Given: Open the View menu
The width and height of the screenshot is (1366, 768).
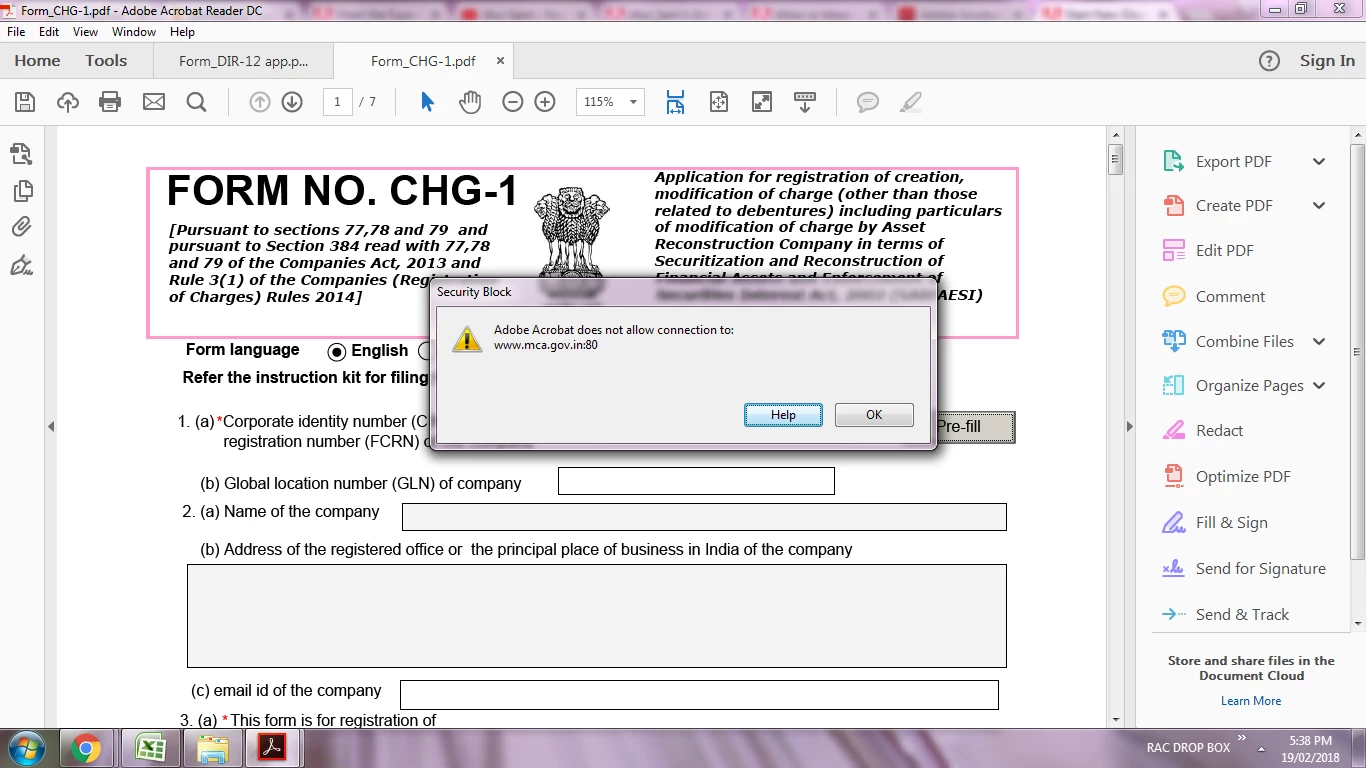Looking at the screenshot, I should tap(85, 32).
